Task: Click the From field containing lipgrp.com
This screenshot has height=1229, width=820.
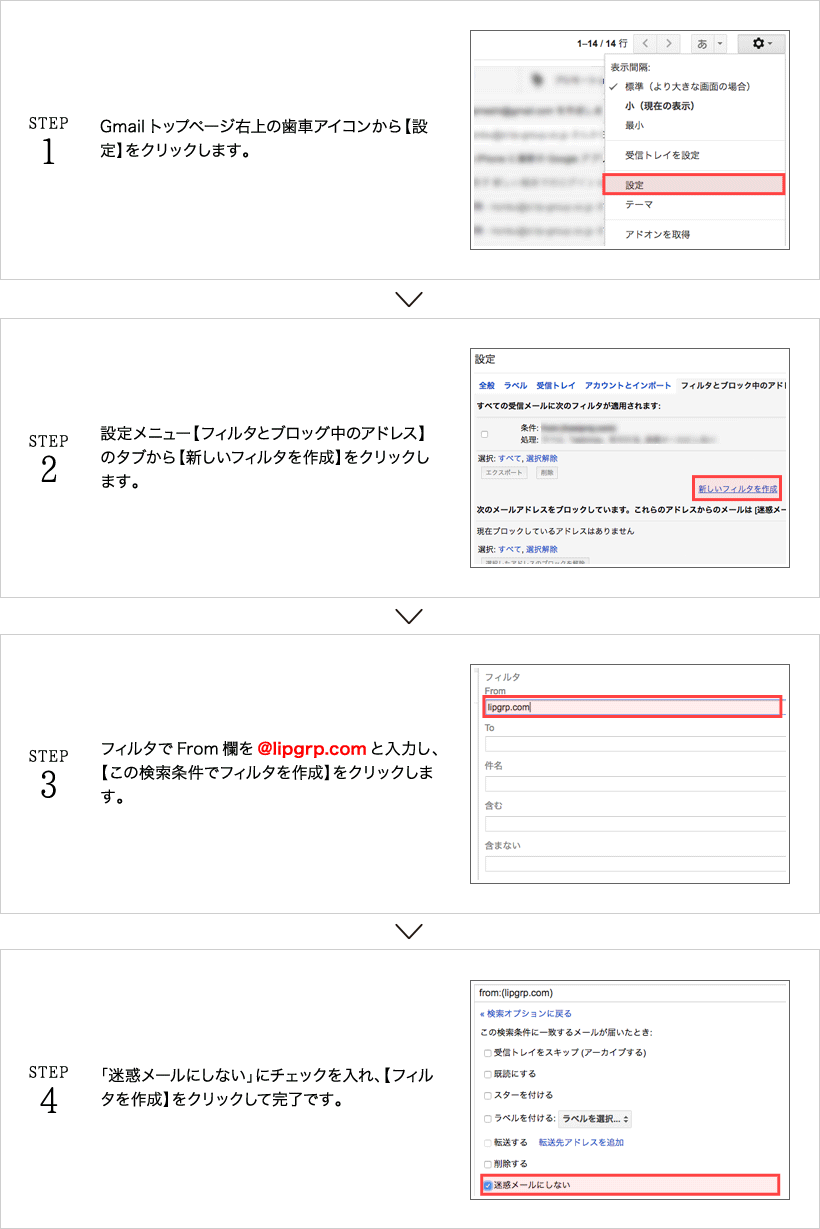Action: click(x=632, y=707)
